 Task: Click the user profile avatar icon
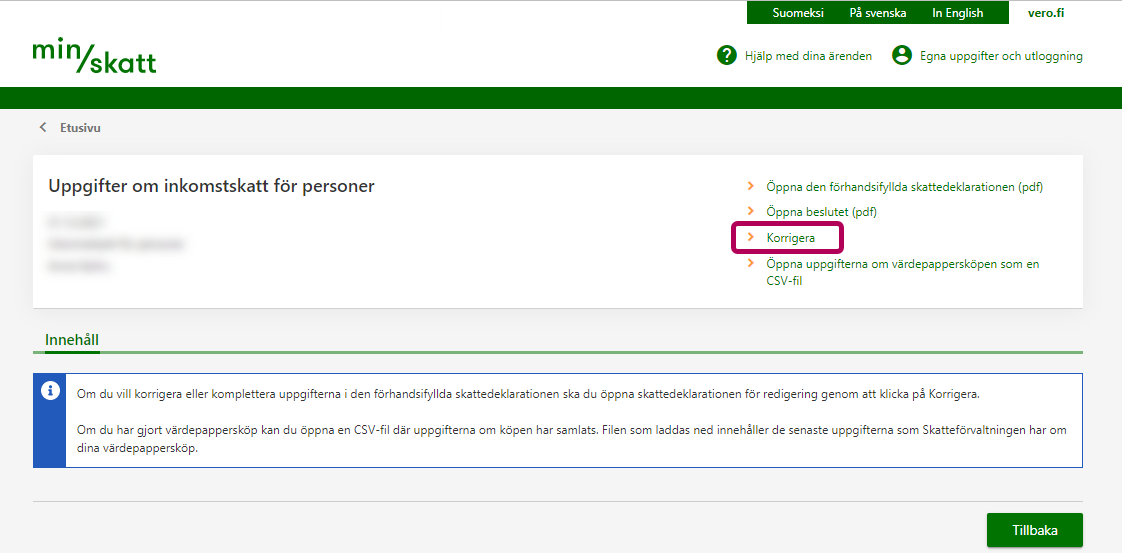(x=903, y=56)
